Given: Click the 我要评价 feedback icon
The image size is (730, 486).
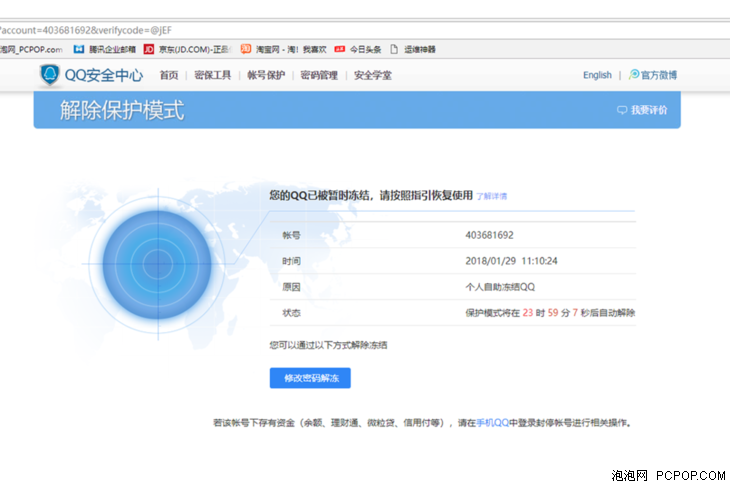Looking at the screenshot, I should 622,110.
